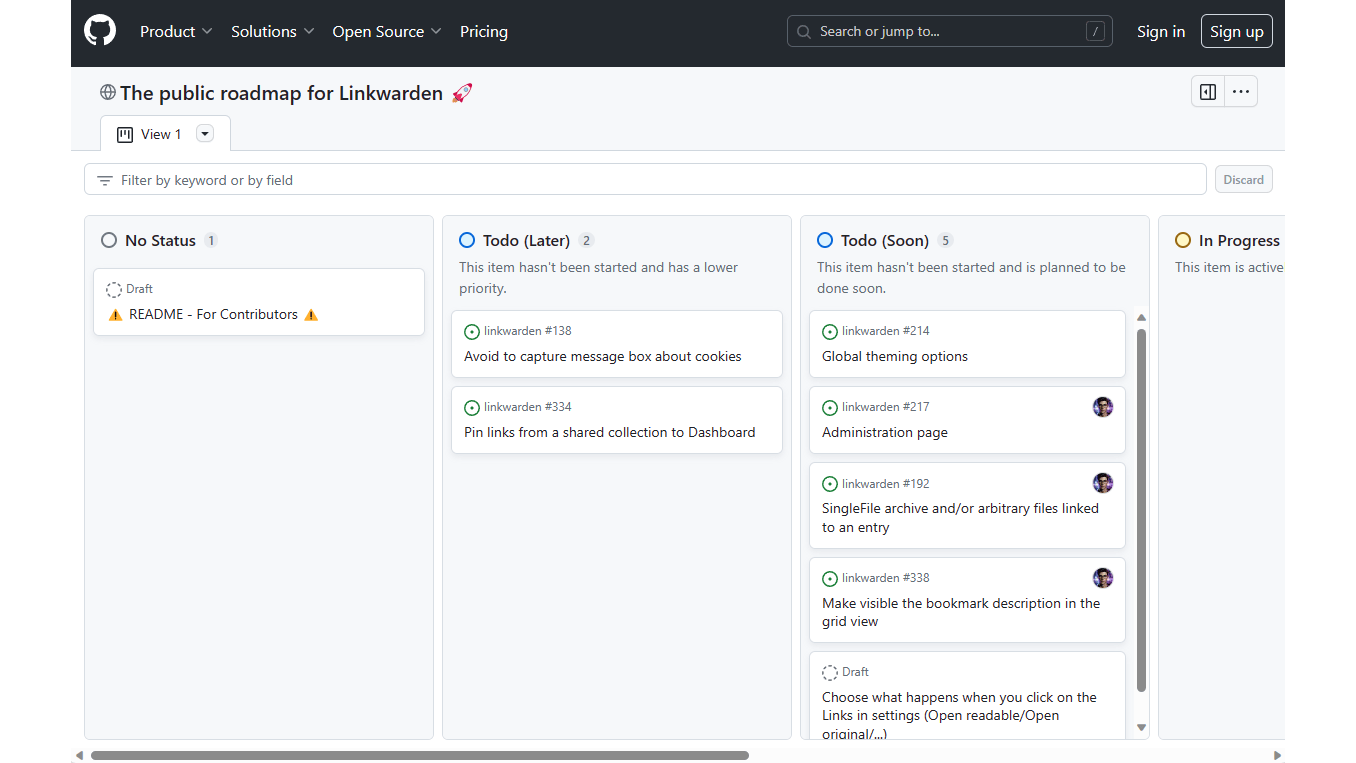Click the Filter by keyword input field
This screenshot has height=763, width=1356.
tap(650, 180)
